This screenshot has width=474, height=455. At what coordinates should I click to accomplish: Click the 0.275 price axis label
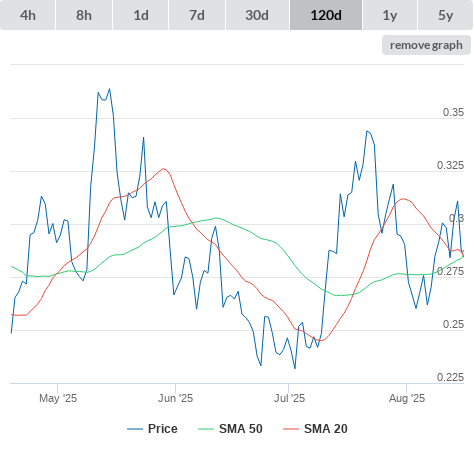tap(450, 271)
